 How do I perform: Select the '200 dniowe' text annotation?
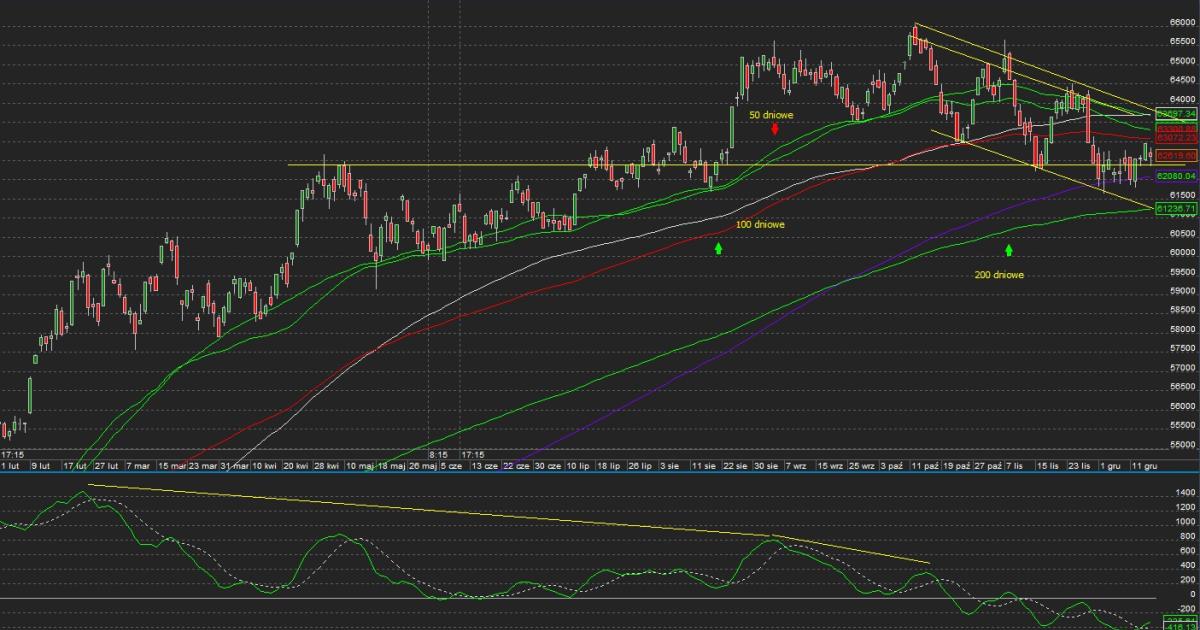(999, 274)
